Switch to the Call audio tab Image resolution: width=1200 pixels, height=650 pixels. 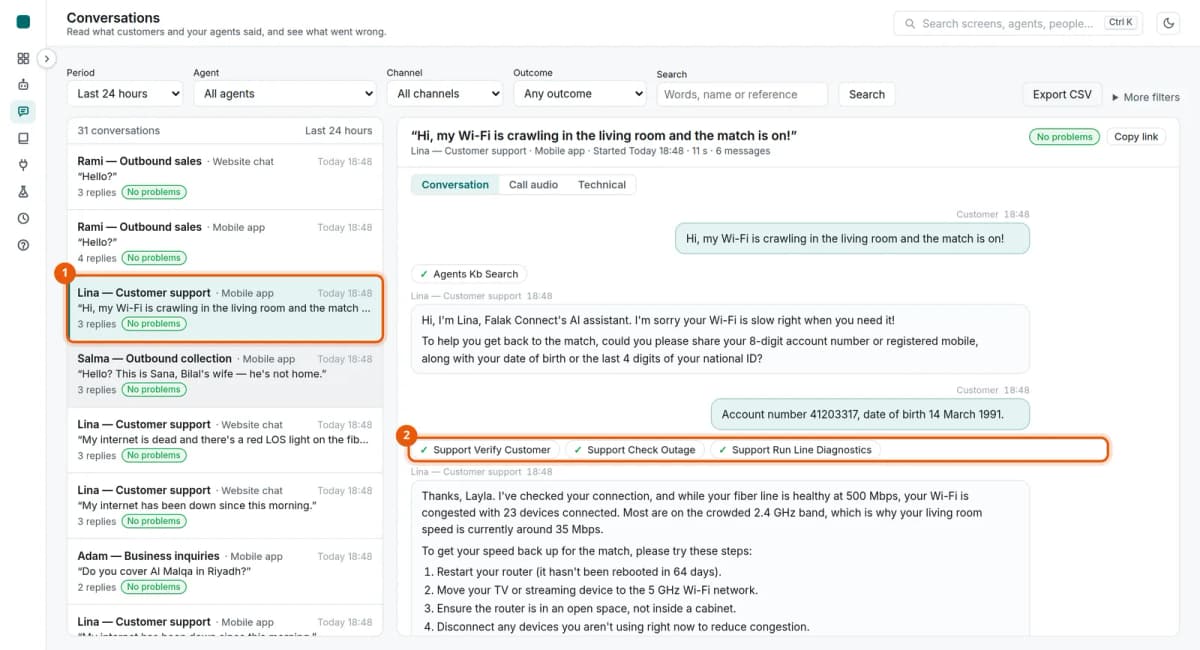coord(533,185)
